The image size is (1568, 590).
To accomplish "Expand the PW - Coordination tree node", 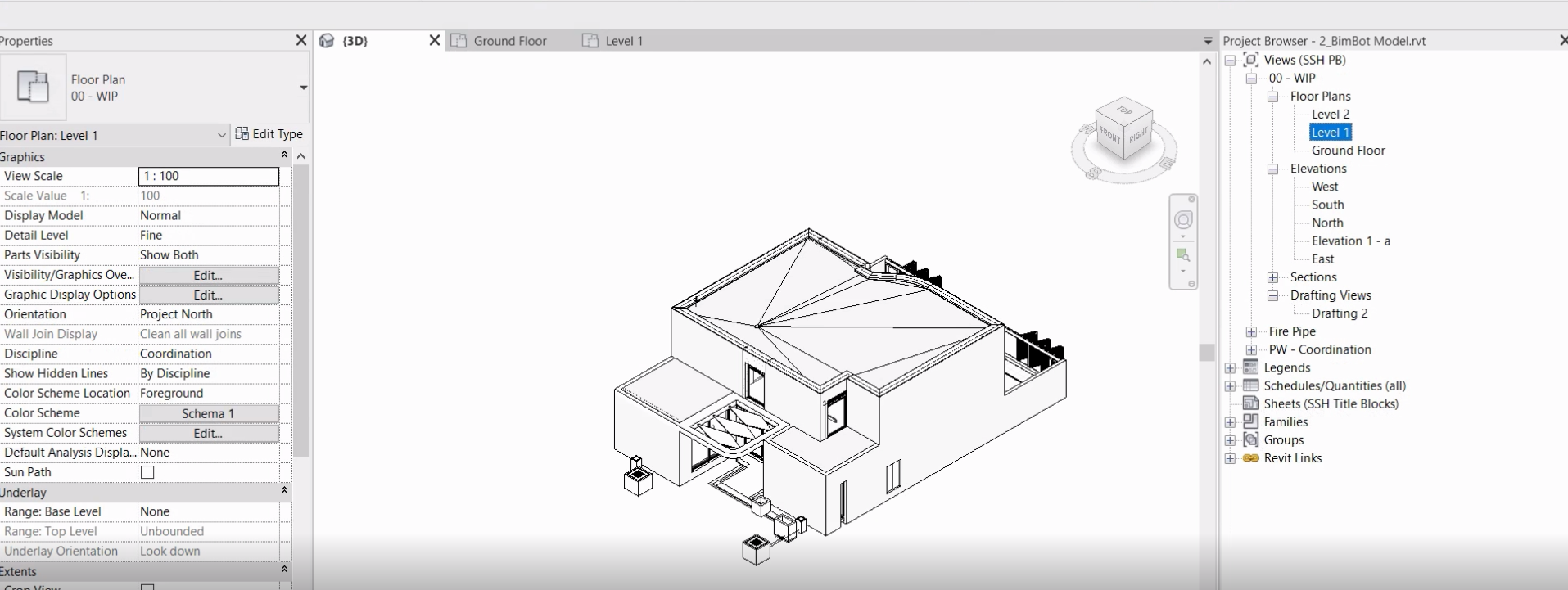I will click(1251, 349).
